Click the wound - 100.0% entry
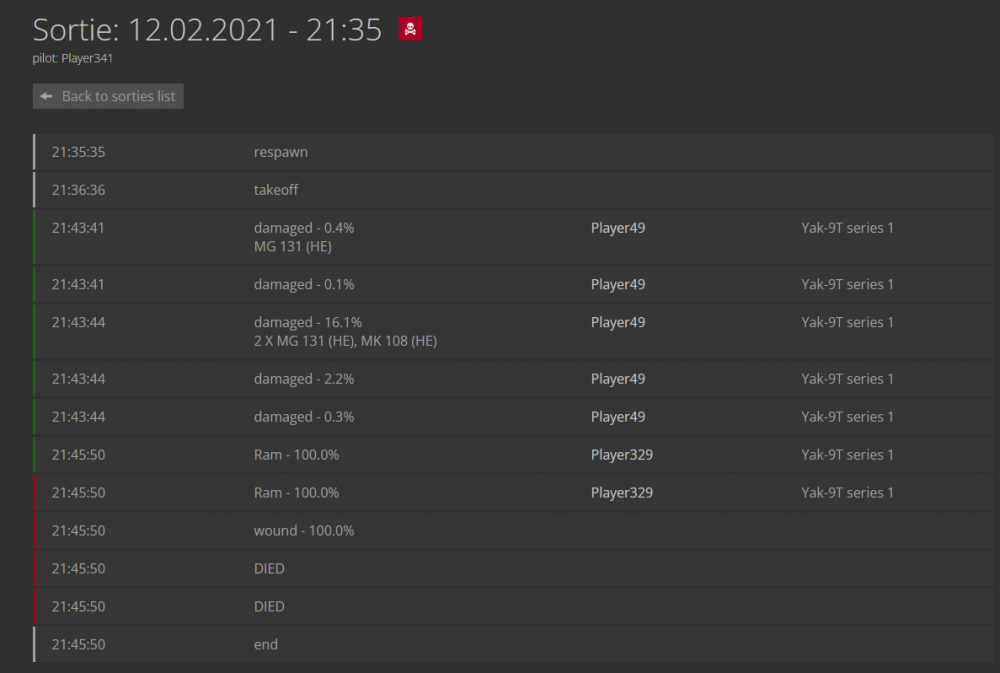 pyautogui.click(x=304, y=531)
